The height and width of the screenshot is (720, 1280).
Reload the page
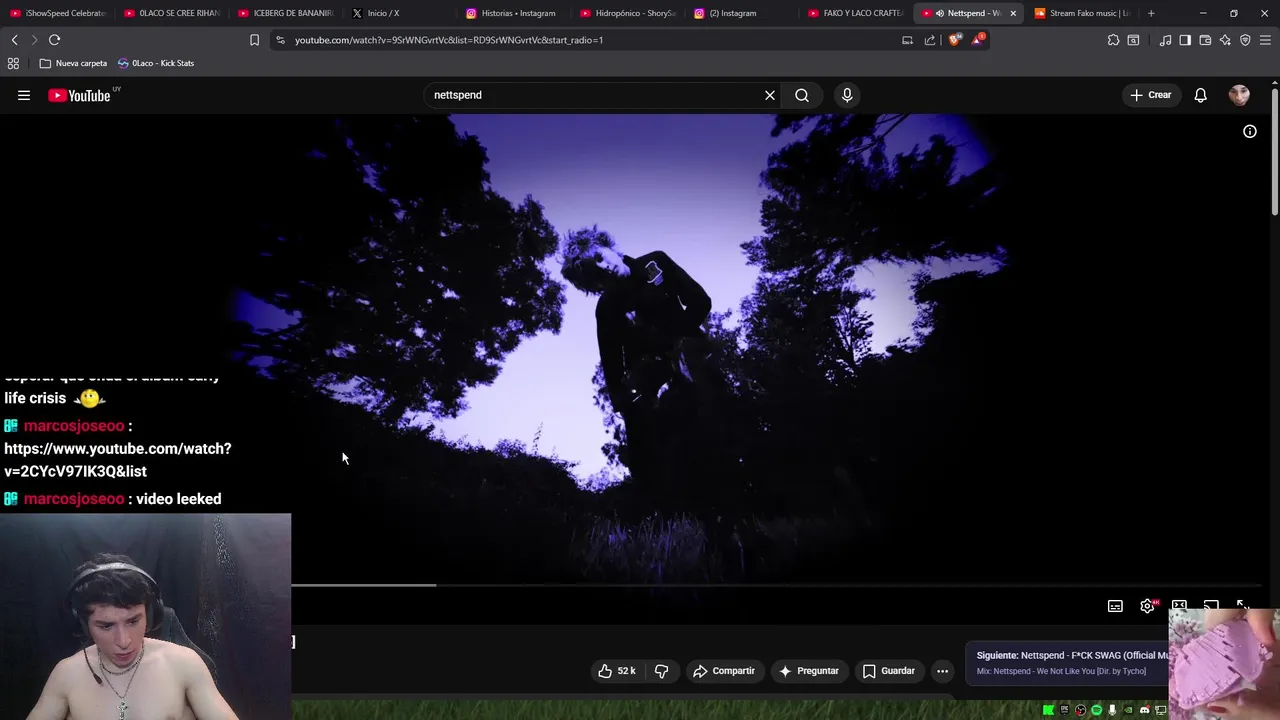54,40
